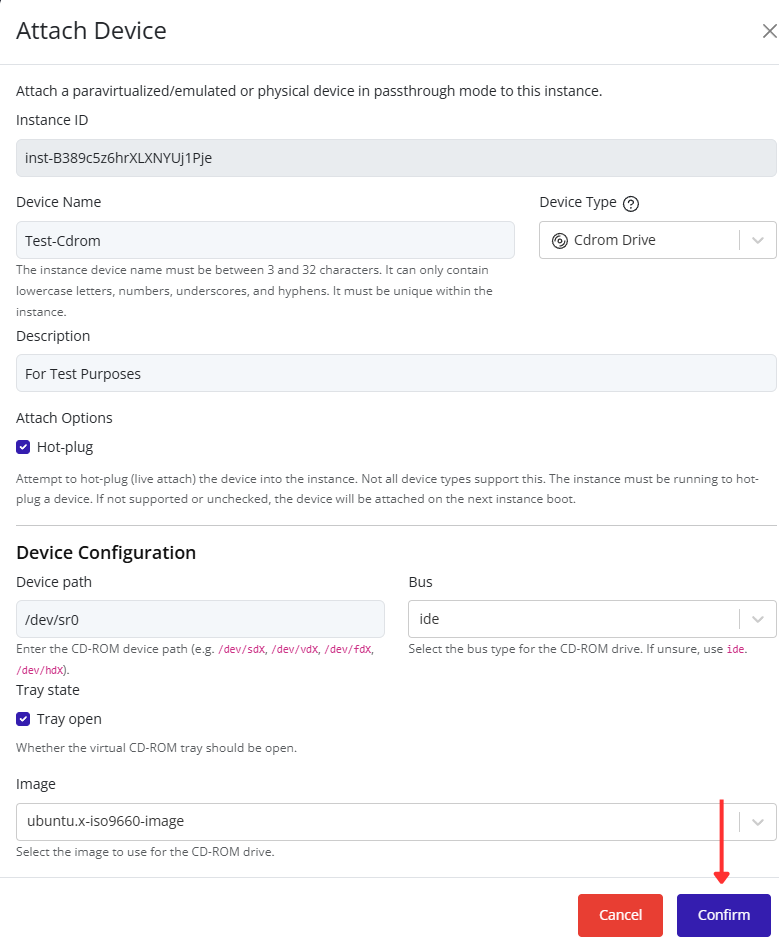Click the Instance ID label
779x946 pixels.
coord(52,120)
